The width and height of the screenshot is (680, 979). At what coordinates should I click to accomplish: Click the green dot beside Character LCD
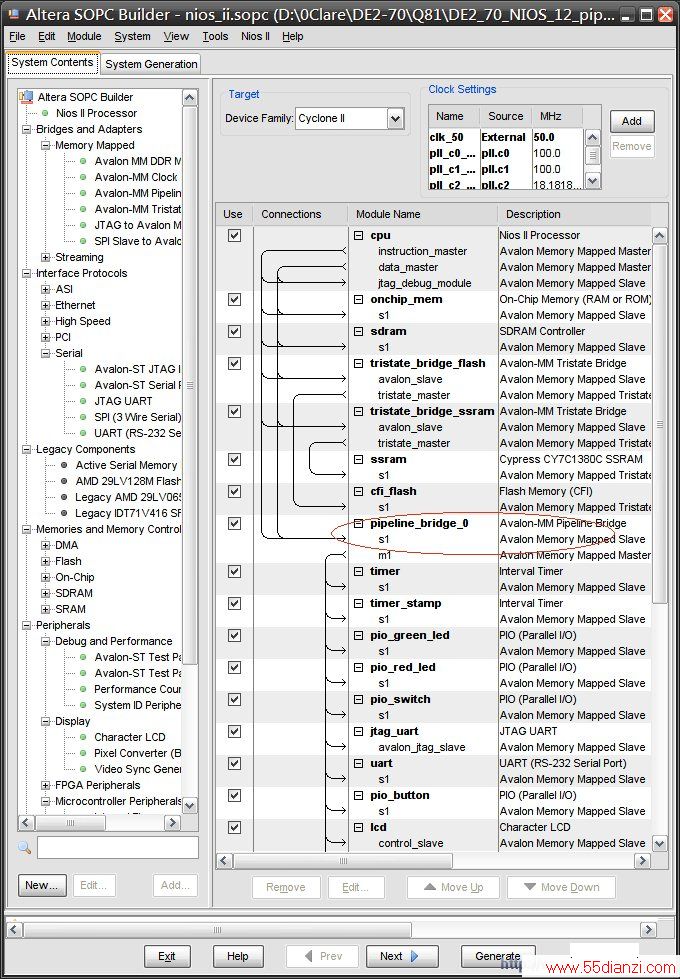[83, 737]
